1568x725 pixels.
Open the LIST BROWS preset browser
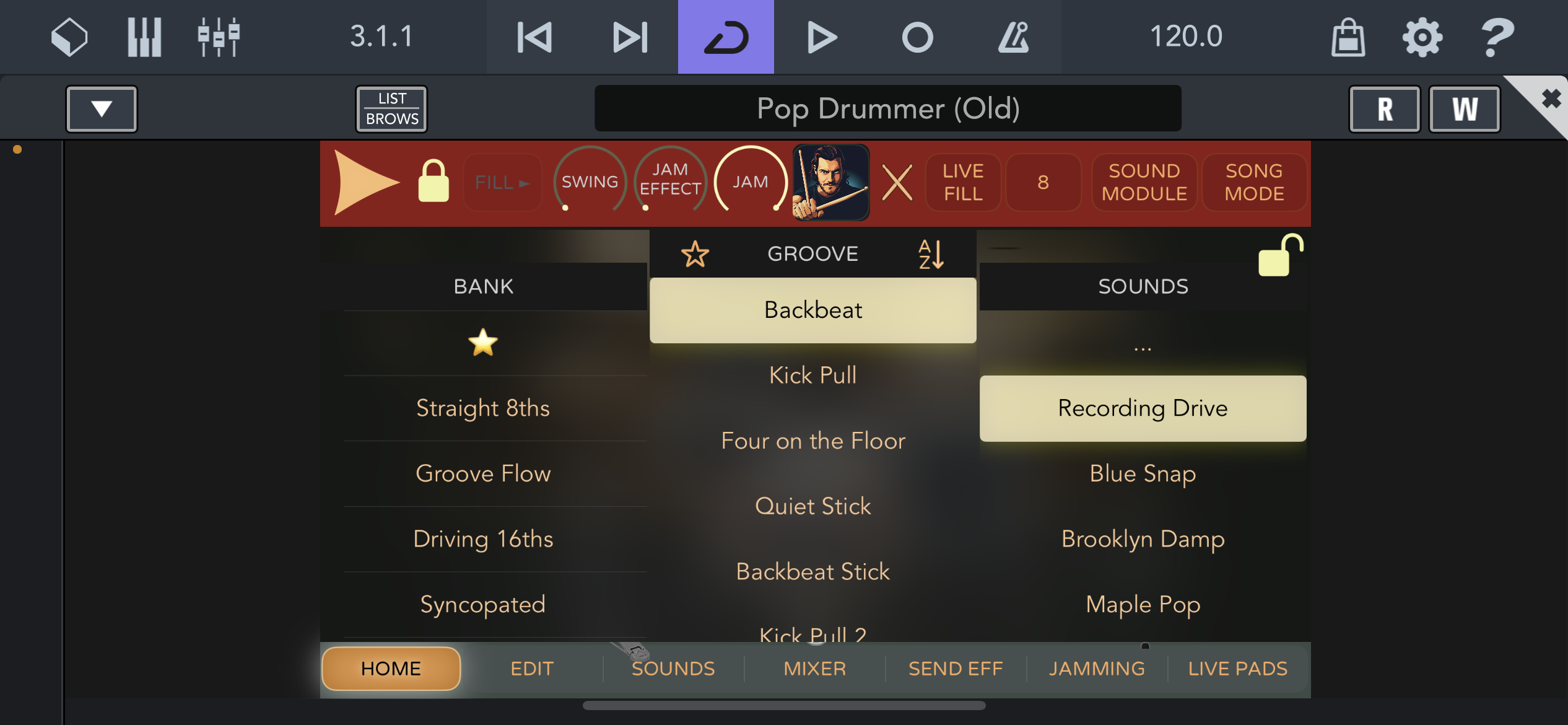pos(391,109)
